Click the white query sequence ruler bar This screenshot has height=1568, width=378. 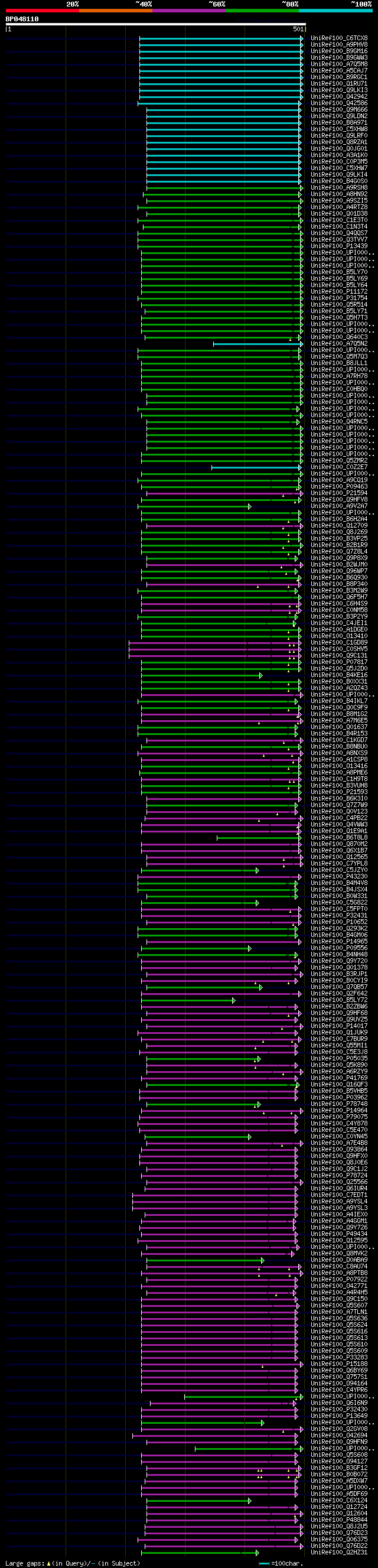pos(156,24)
